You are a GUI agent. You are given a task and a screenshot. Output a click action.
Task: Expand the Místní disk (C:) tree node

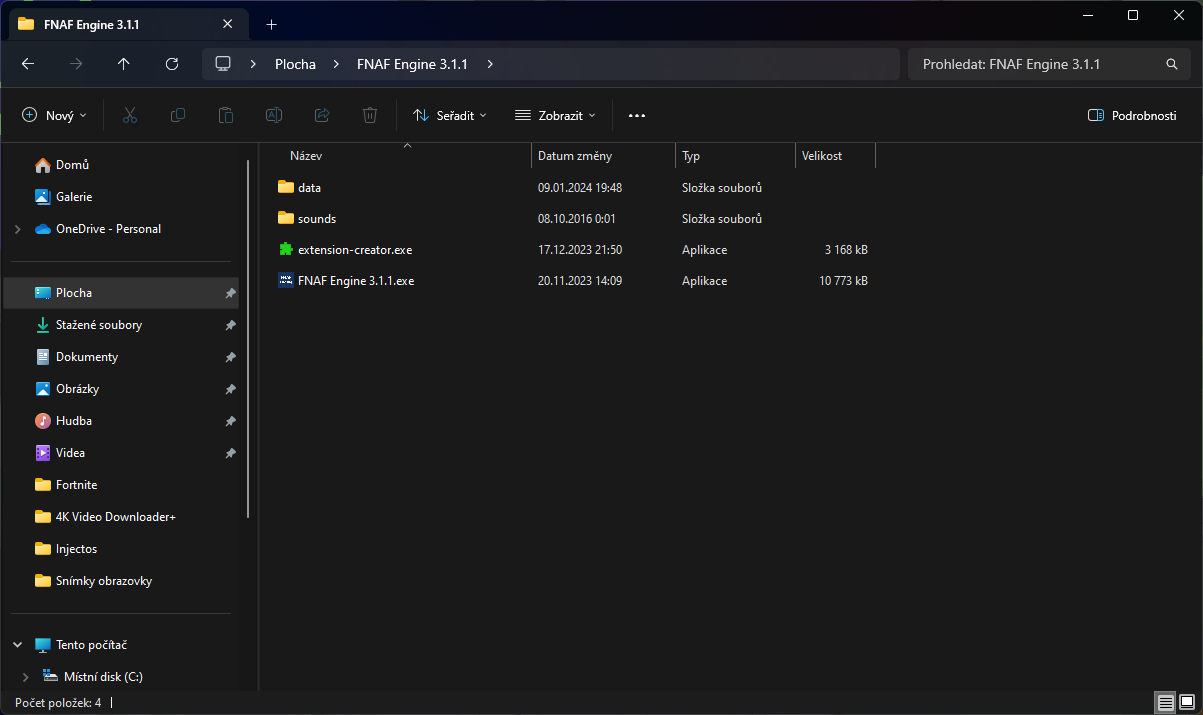(x=25, y=677)
